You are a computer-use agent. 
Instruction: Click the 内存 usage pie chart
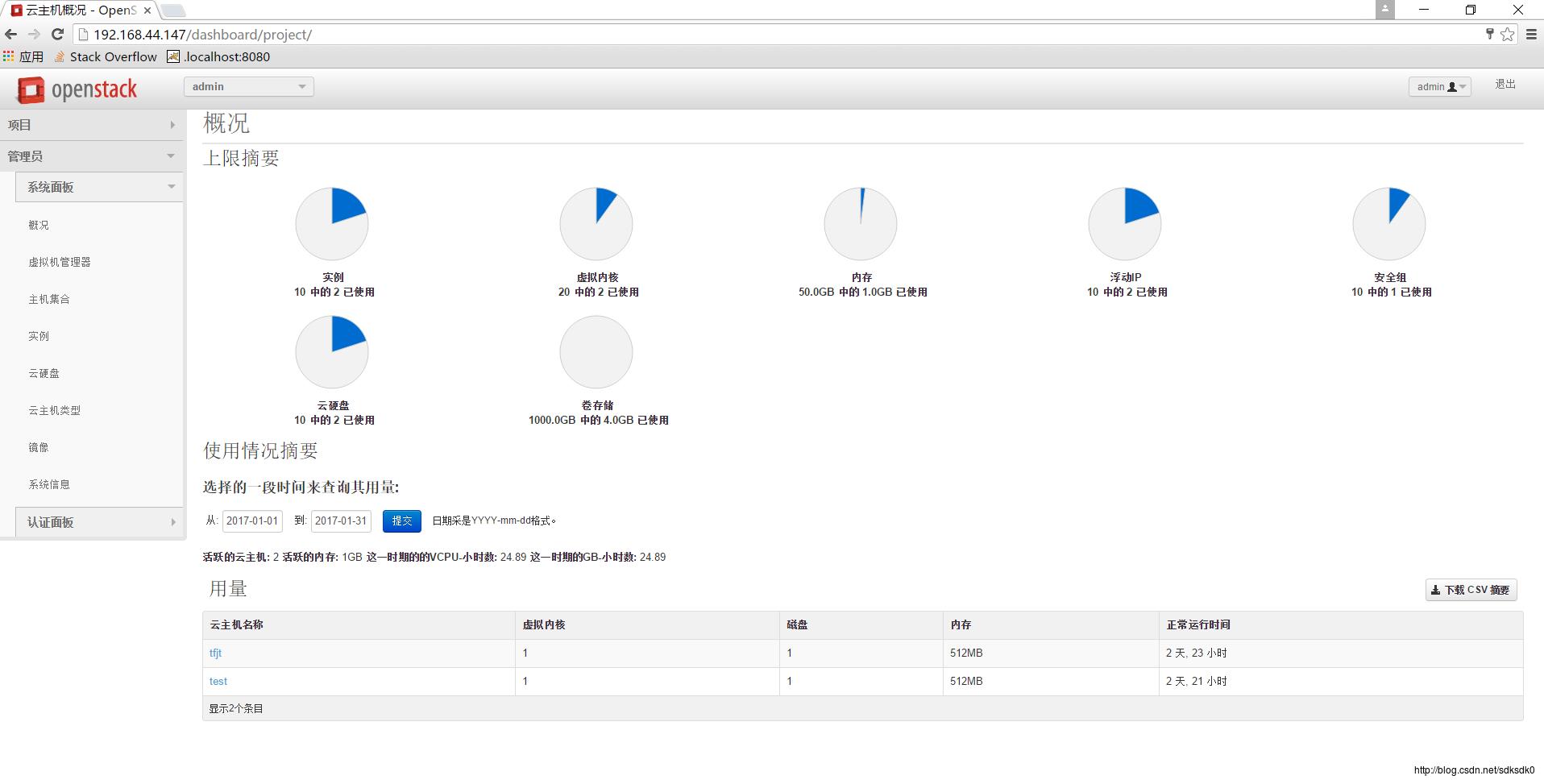tap(861, 224)
